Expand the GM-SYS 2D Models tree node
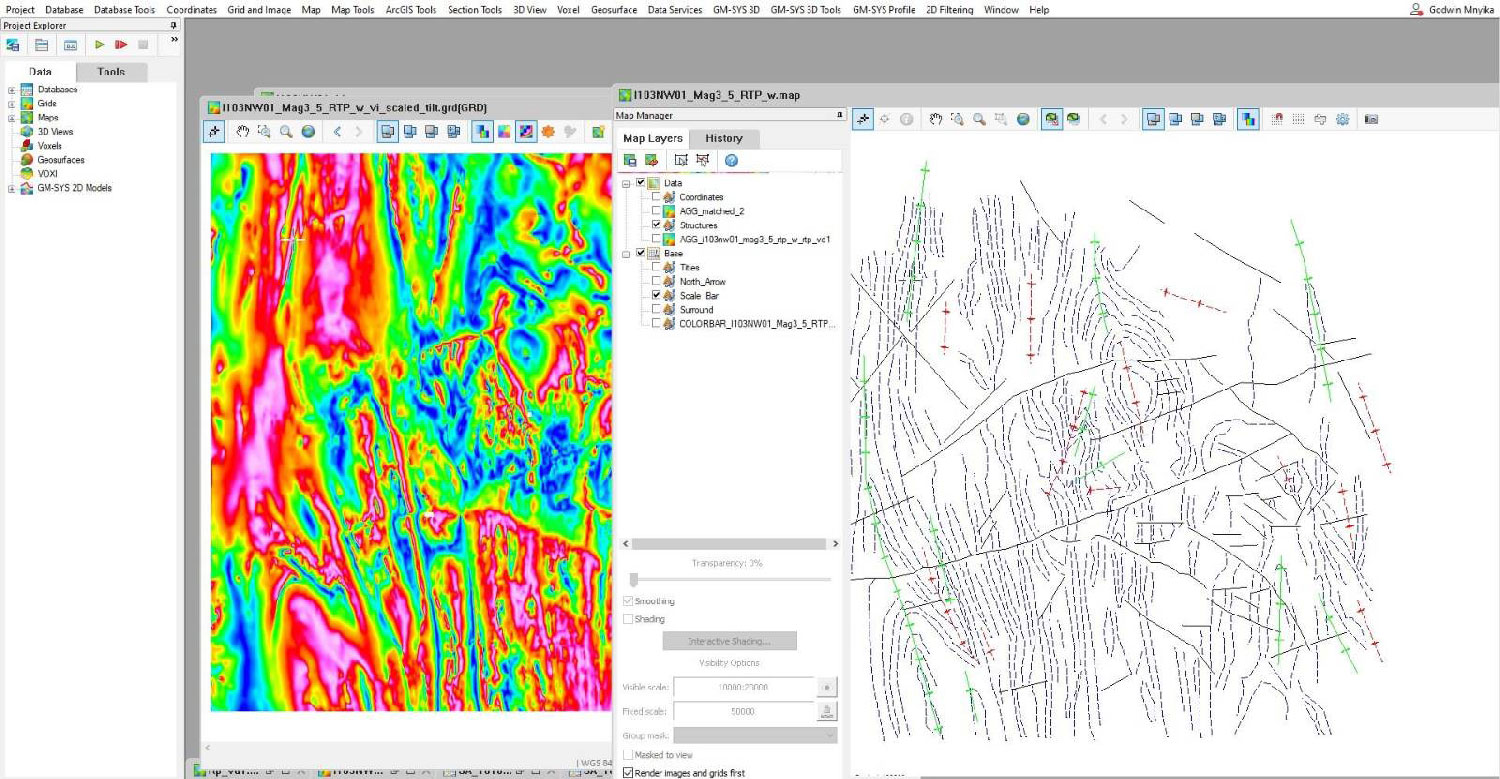The height and width of the screenshot is (779, 1500). coord(12,188)
